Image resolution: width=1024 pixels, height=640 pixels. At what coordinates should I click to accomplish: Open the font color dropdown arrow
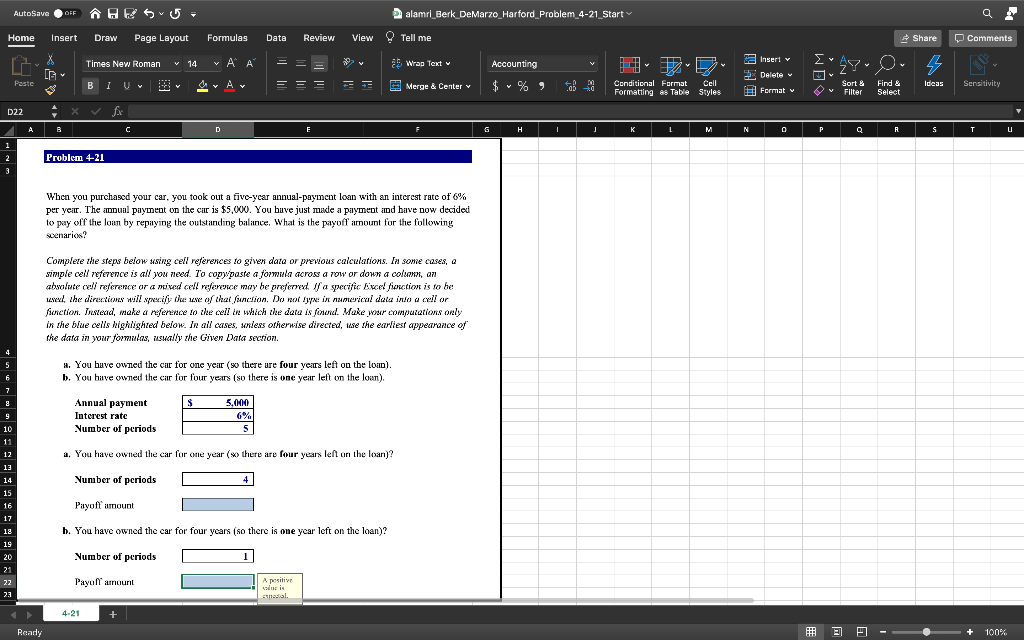(x=242, y=86)
